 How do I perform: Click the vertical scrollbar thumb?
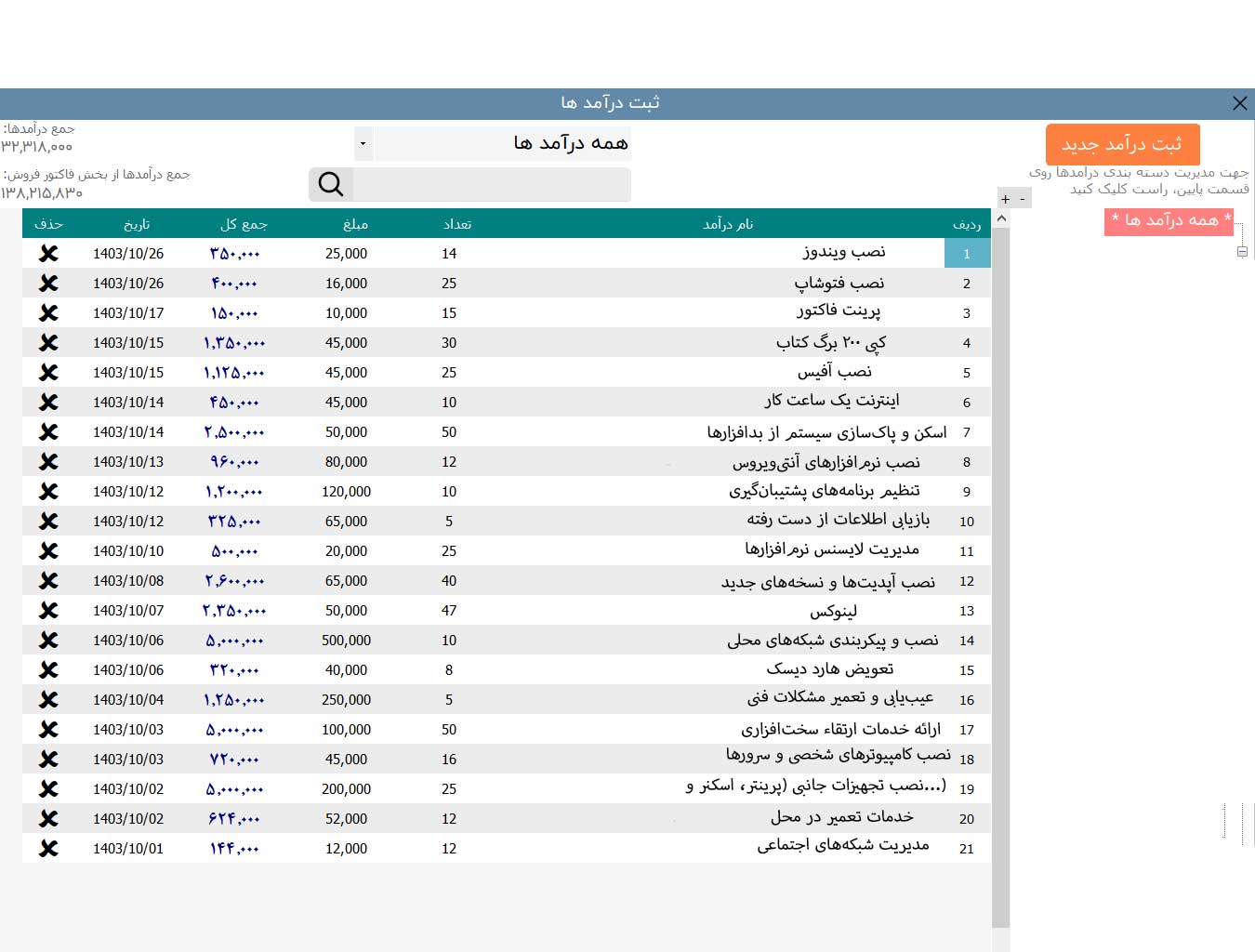1001,576
